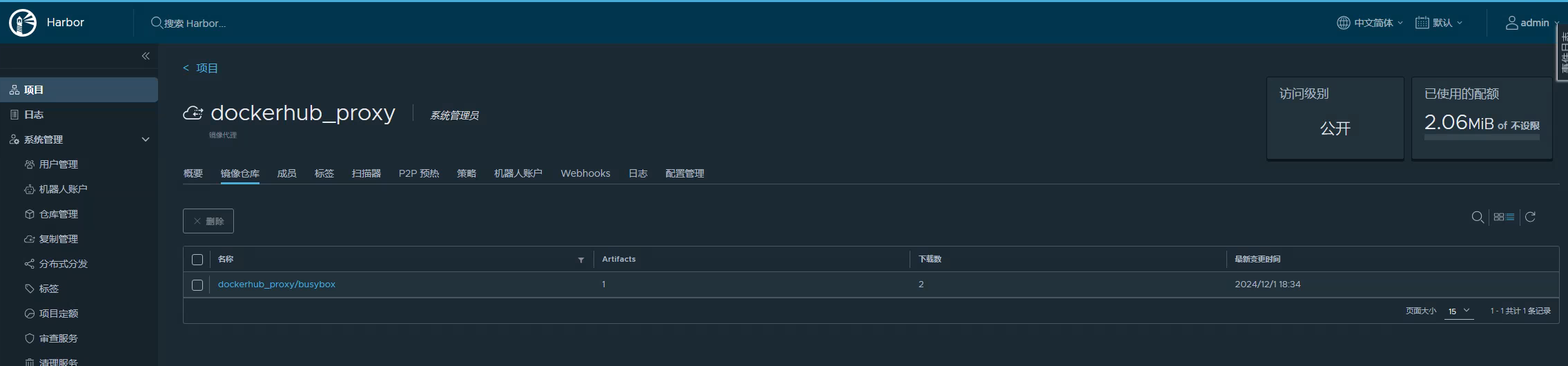Go back via the < 项目 link
The width and height of the screenshot is (1568, 366).
pos(200,68)
